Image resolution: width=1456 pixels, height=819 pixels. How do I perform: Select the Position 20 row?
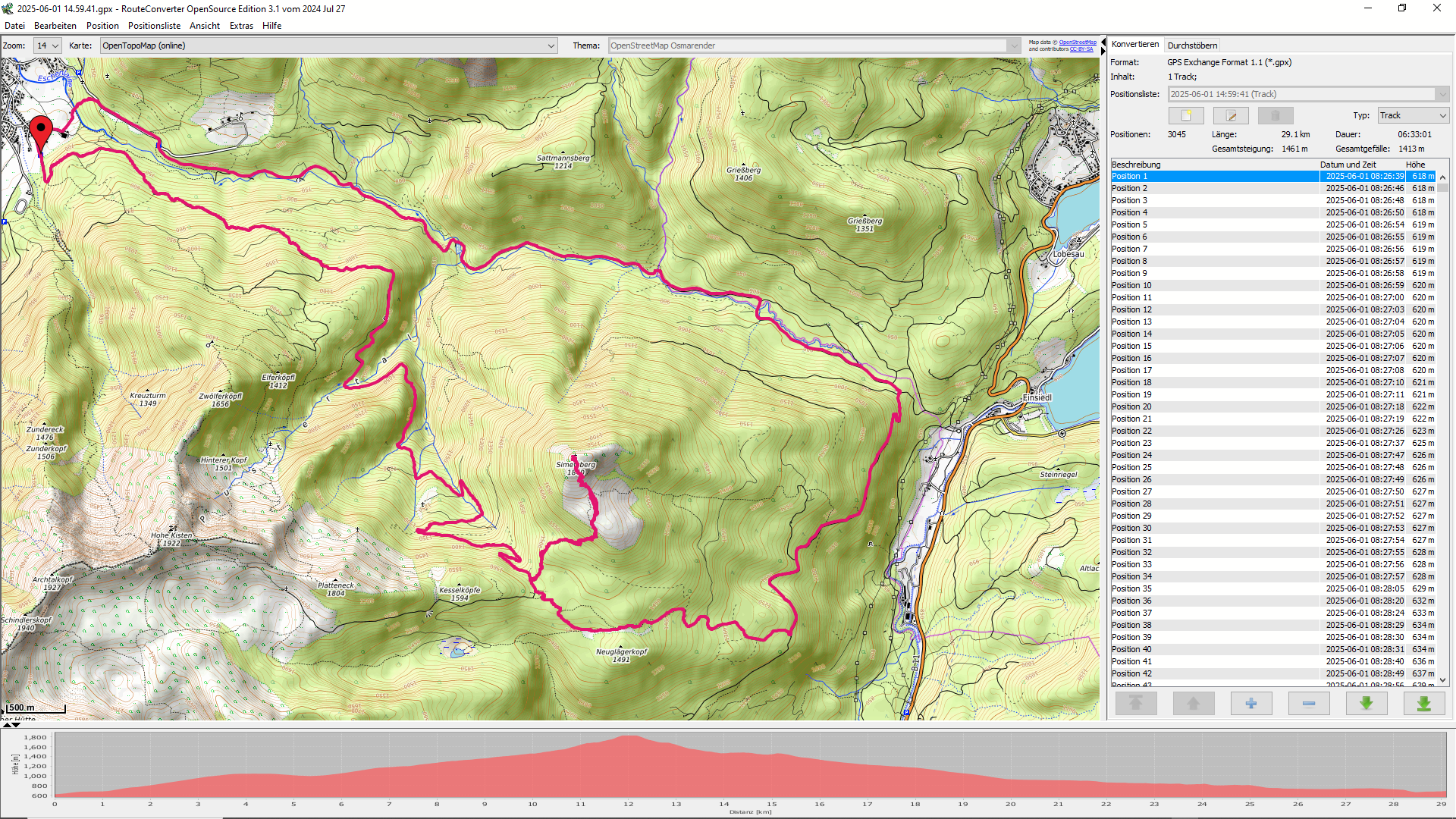[1273, 406]
